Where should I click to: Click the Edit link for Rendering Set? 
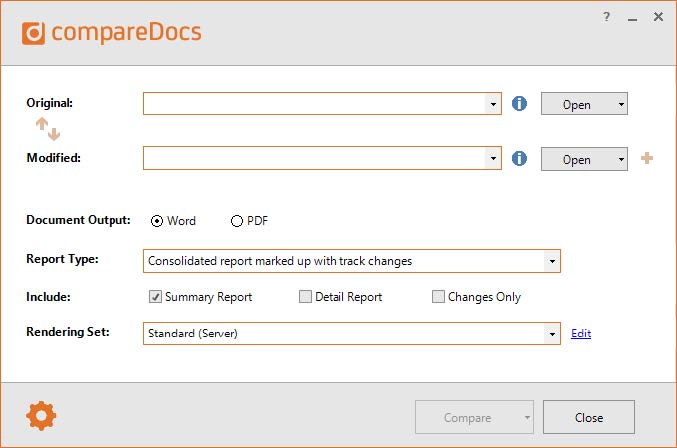pos(581,333)
